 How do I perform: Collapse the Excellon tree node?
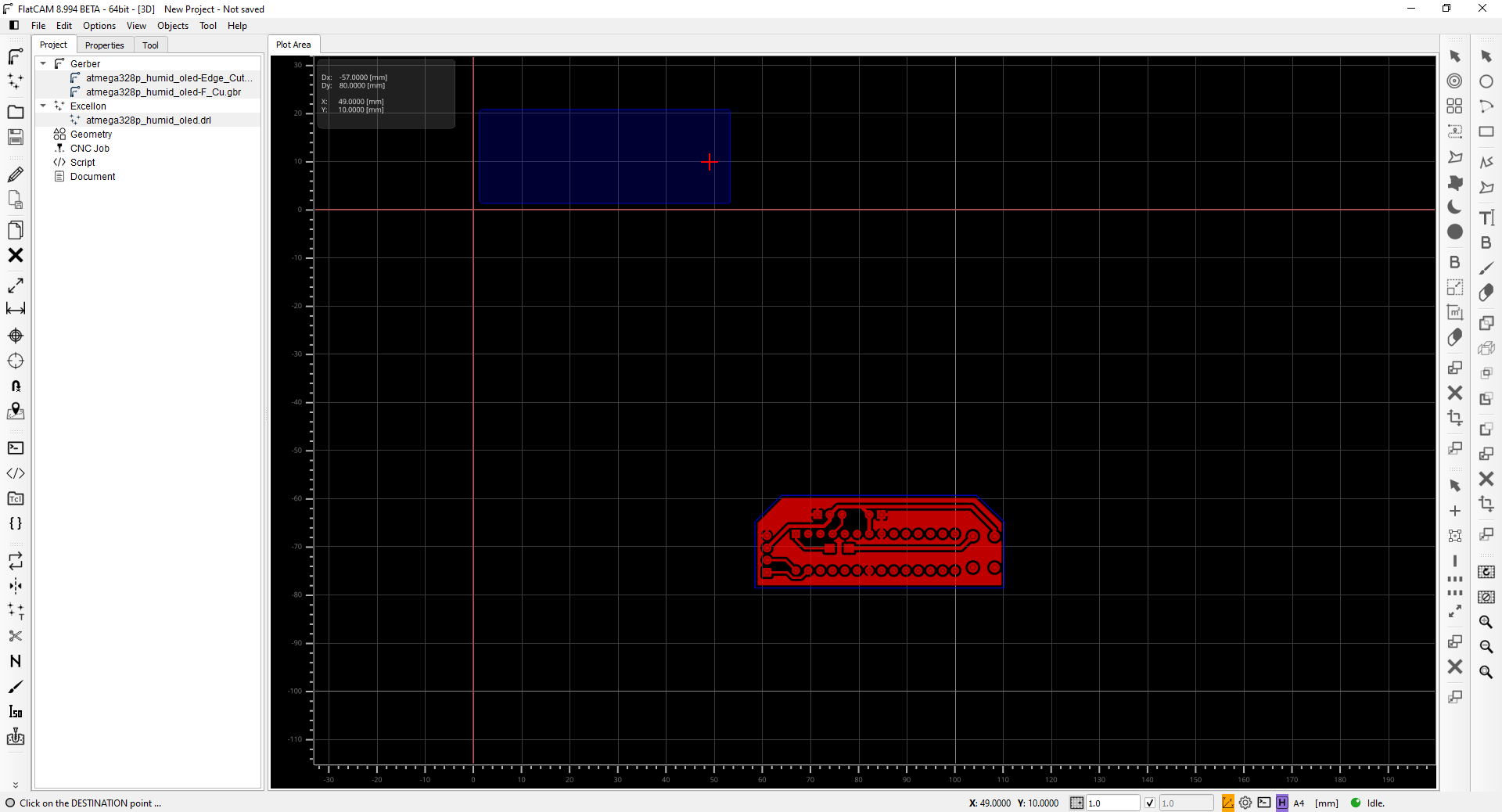pos(44,106)
